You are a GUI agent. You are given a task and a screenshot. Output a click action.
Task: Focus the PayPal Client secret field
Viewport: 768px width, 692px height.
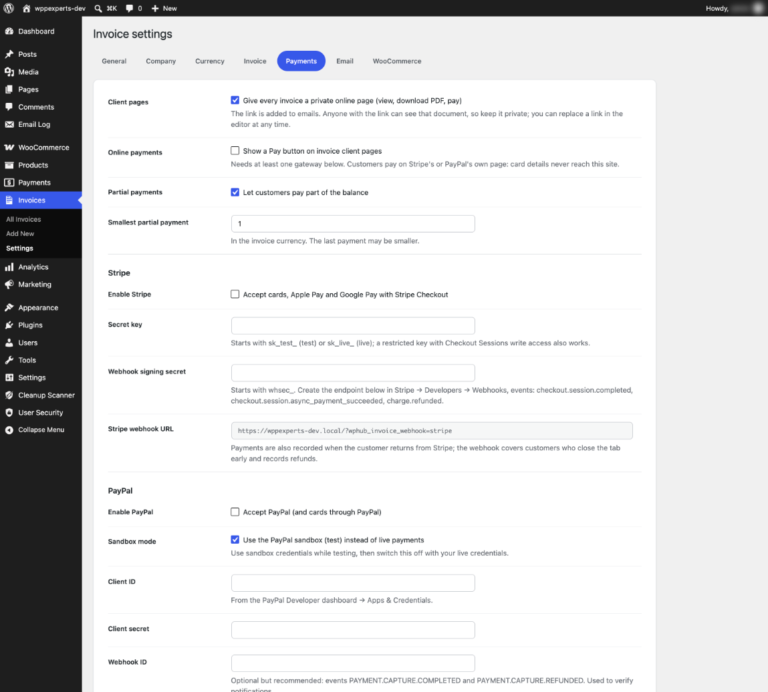click(353, 630)
